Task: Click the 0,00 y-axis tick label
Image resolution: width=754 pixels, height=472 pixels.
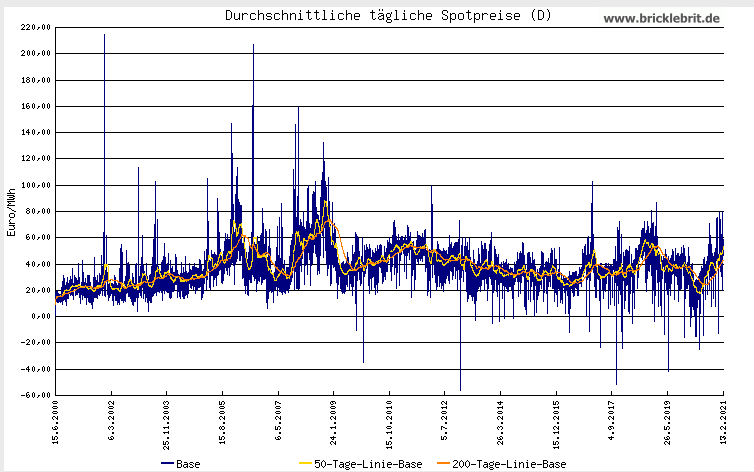Action: [x=40, y=316]
